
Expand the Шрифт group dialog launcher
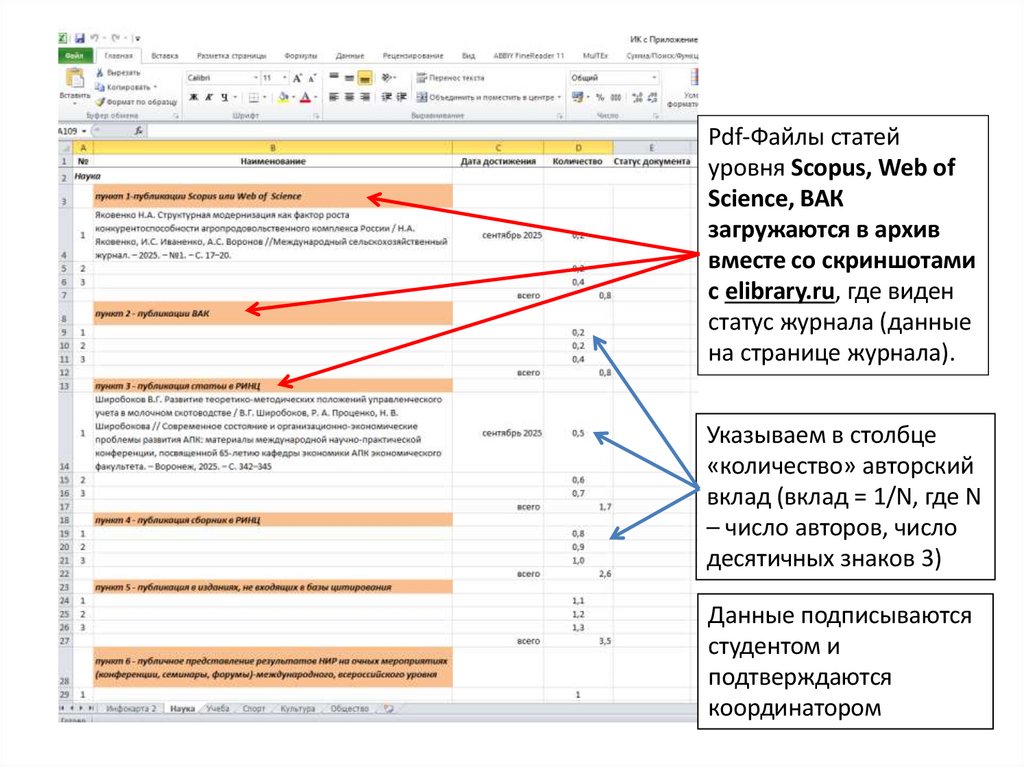click(x=316, y=116)
